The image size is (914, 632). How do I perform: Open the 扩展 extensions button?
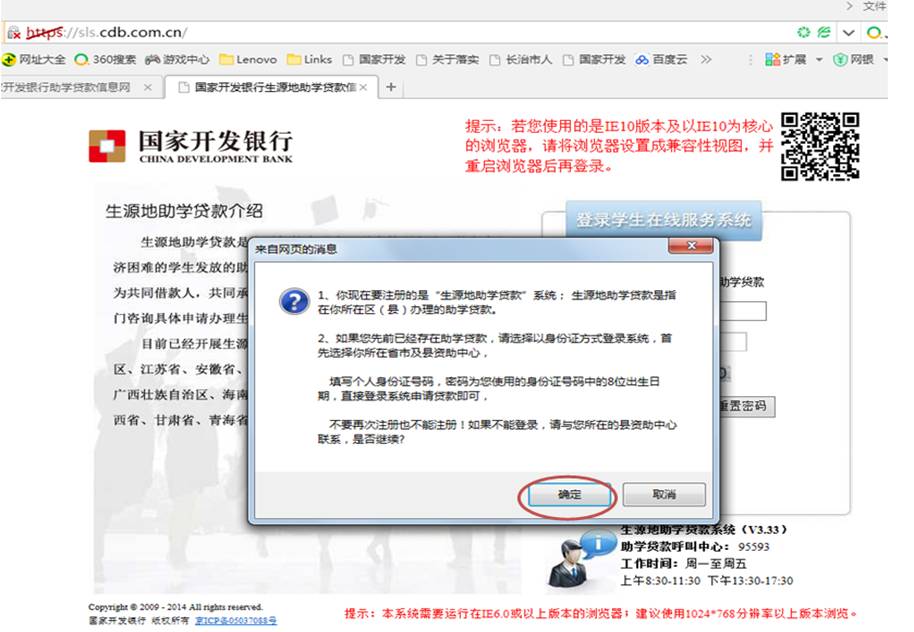tap(786, 59)
